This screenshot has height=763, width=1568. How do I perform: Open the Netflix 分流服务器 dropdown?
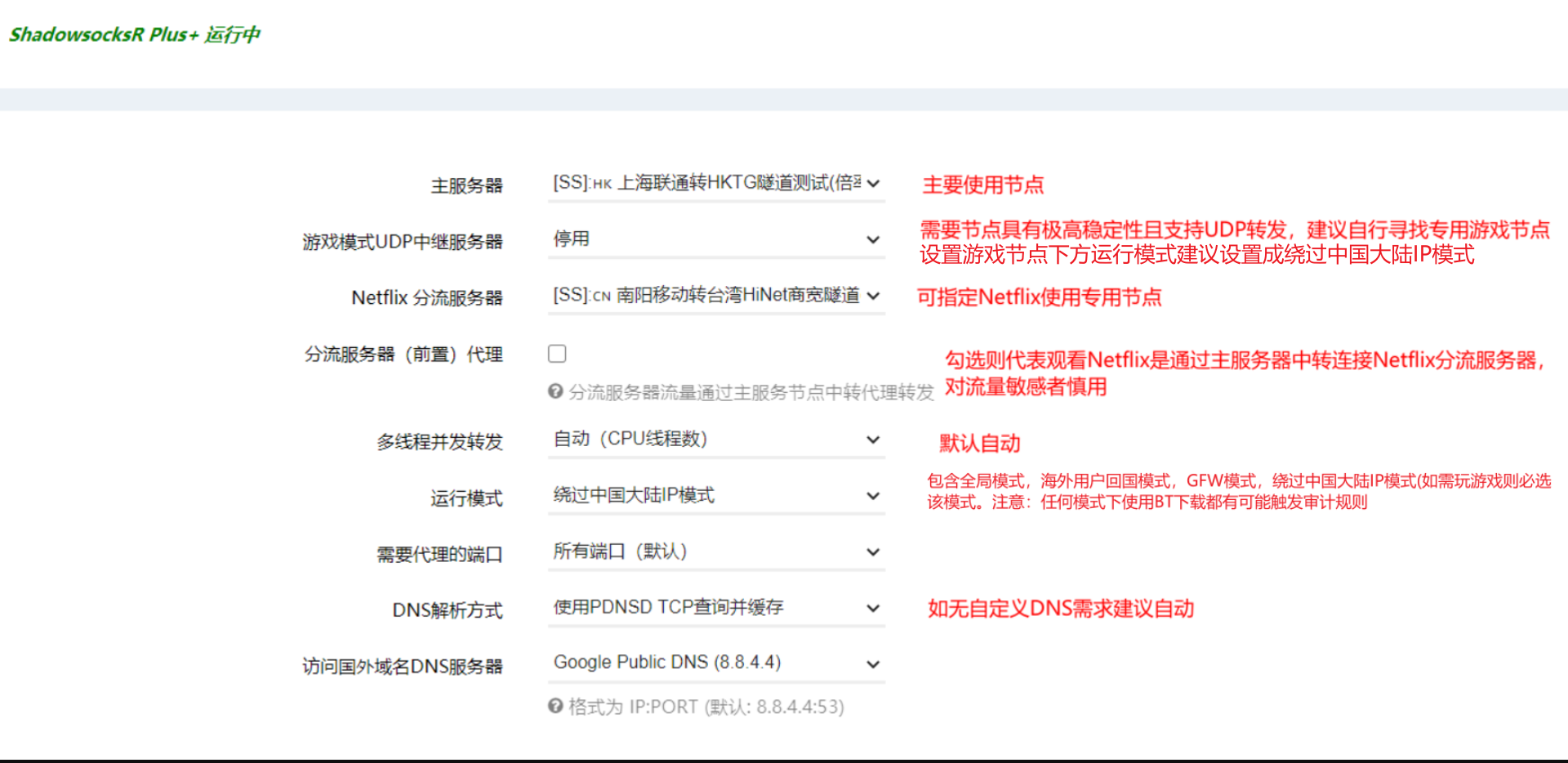point(715,296)
